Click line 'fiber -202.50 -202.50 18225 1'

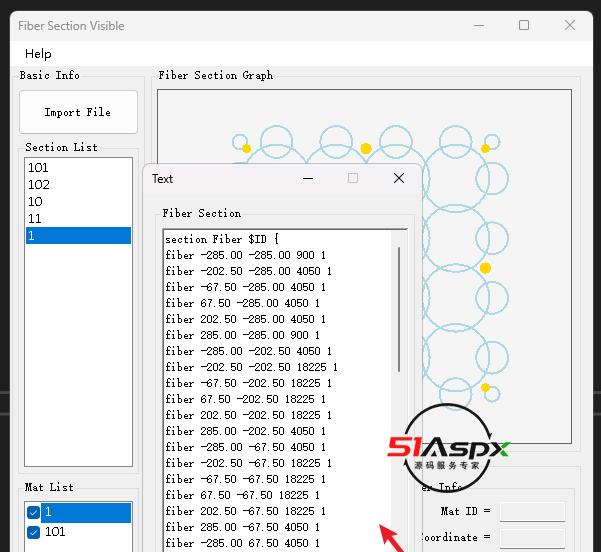pyautogui.click(x=251, y=367)
